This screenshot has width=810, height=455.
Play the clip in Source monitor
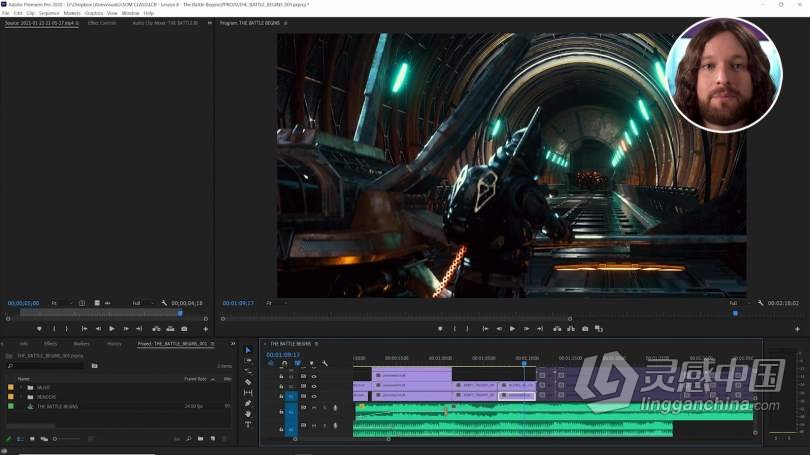pyautogui.click(x=112, y=328)
